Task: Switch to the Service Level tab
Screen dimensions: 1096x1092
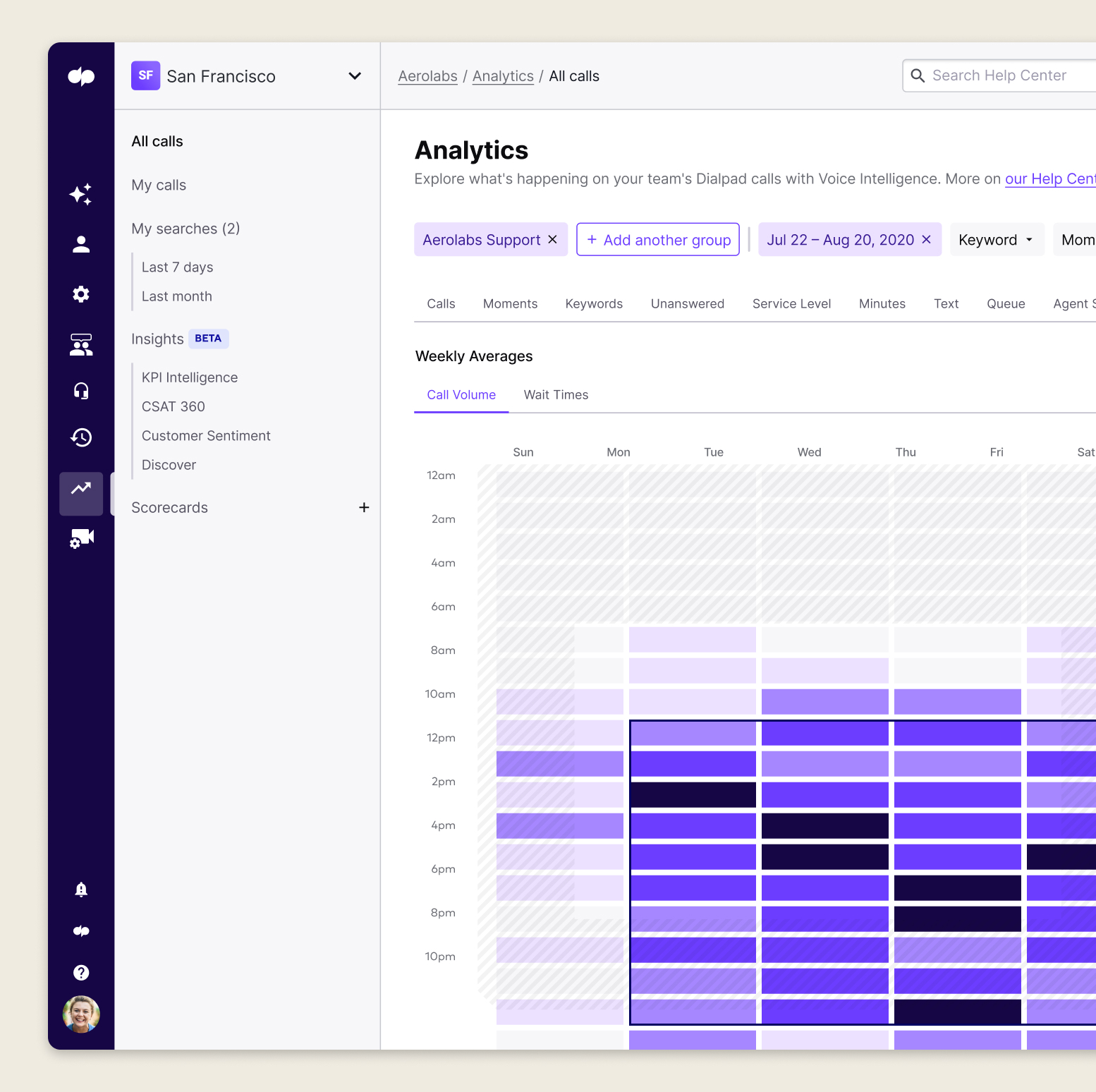Action: [791, 304]
